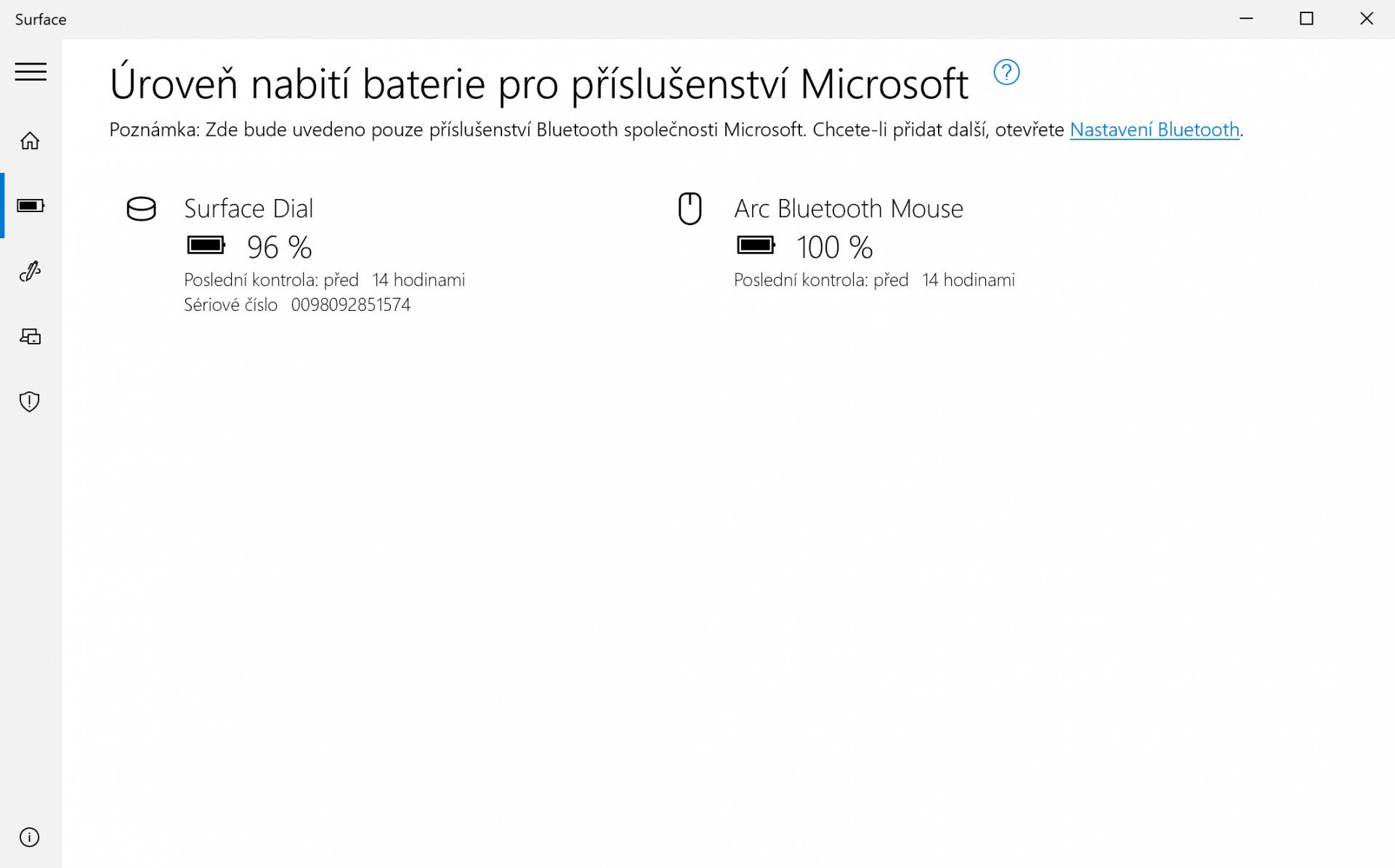The width and height of the screenshot is (1395, 868).
Task: Click the Arc Bluetooth Mouse device icon
Action: coord(690,208)
